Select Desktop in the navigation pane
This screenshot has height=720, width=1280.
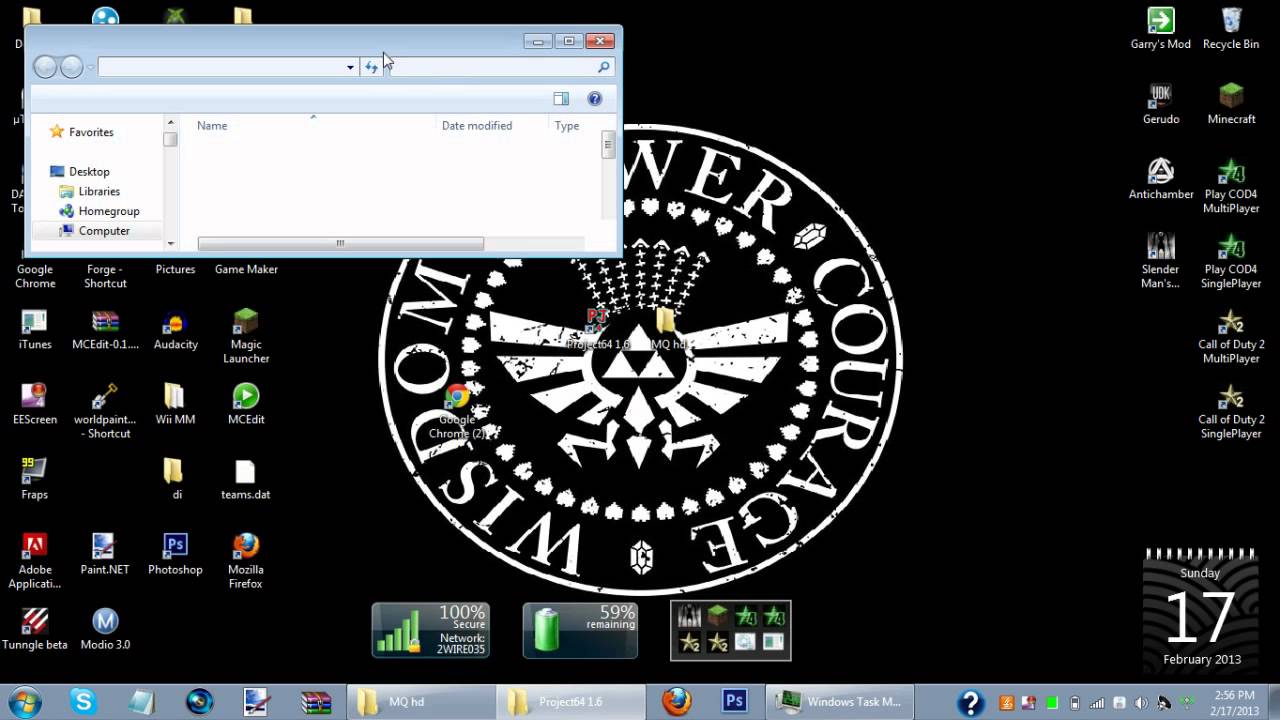tap(89, 172)
